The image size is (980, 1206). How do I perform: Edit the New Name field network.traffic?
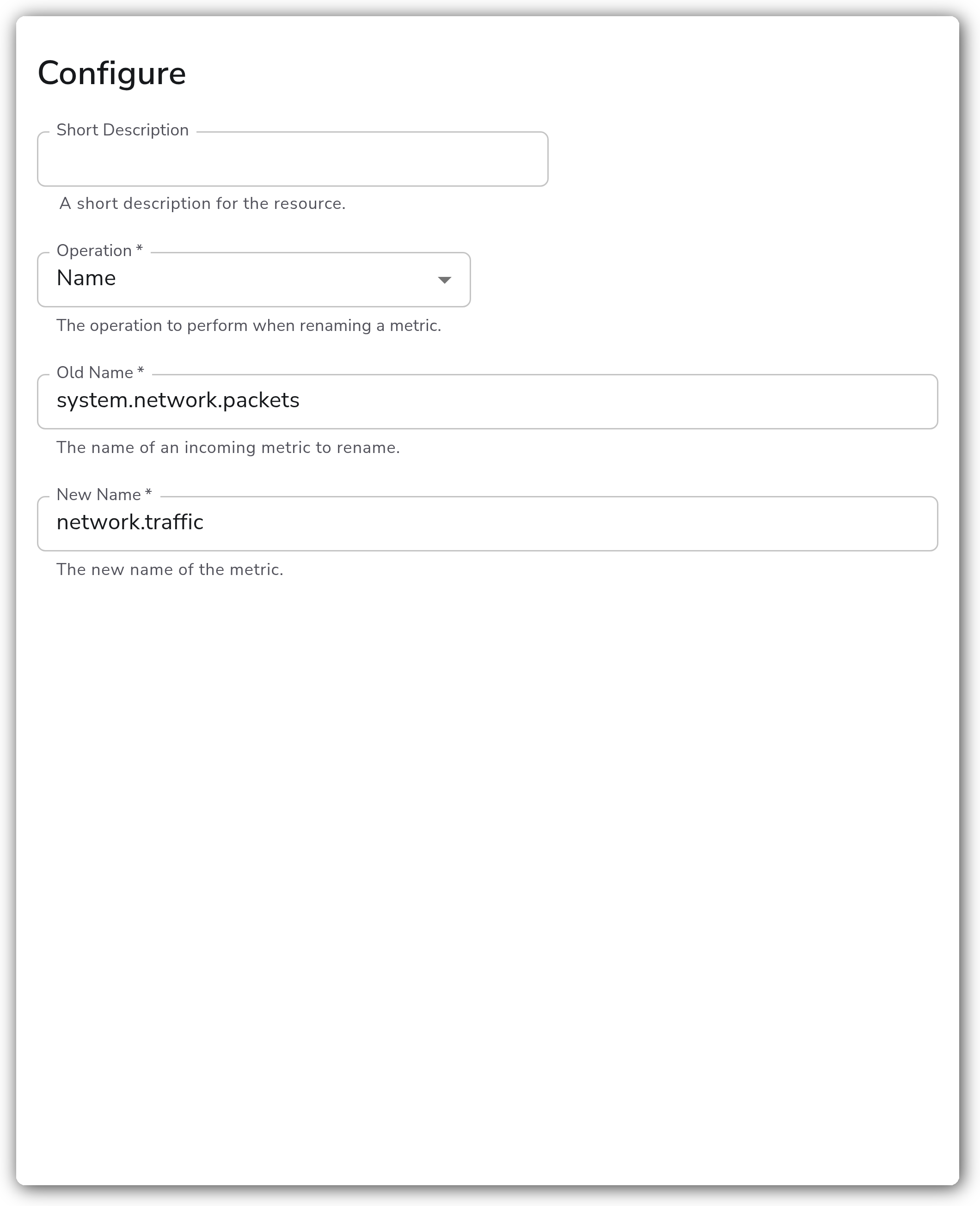488,523
